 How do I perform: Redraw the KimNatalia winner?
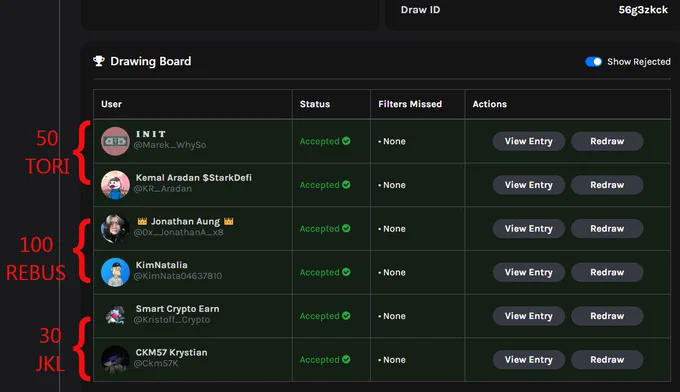pos(607,272)
